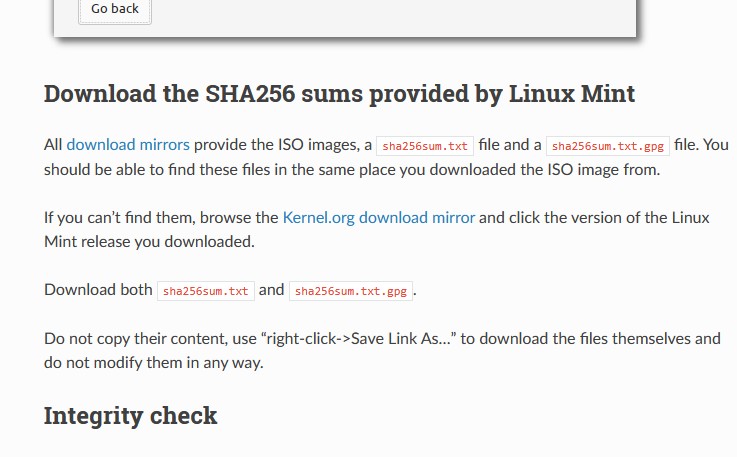Click the 'Mint release you downloaded.' line
The height and width of the screenshot is (457, 737).
149,242
